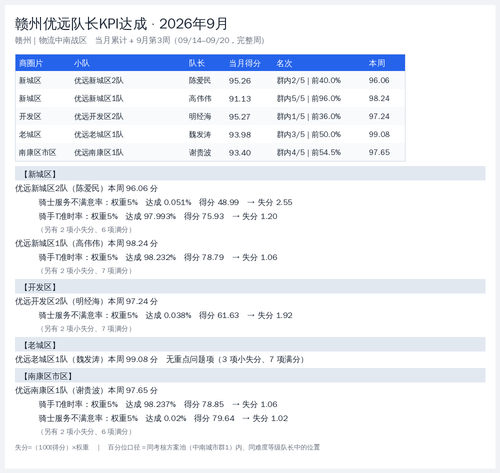Click rank cell 群内4/5 | 前54.5%
500x473 pixels.
point(309,152)
